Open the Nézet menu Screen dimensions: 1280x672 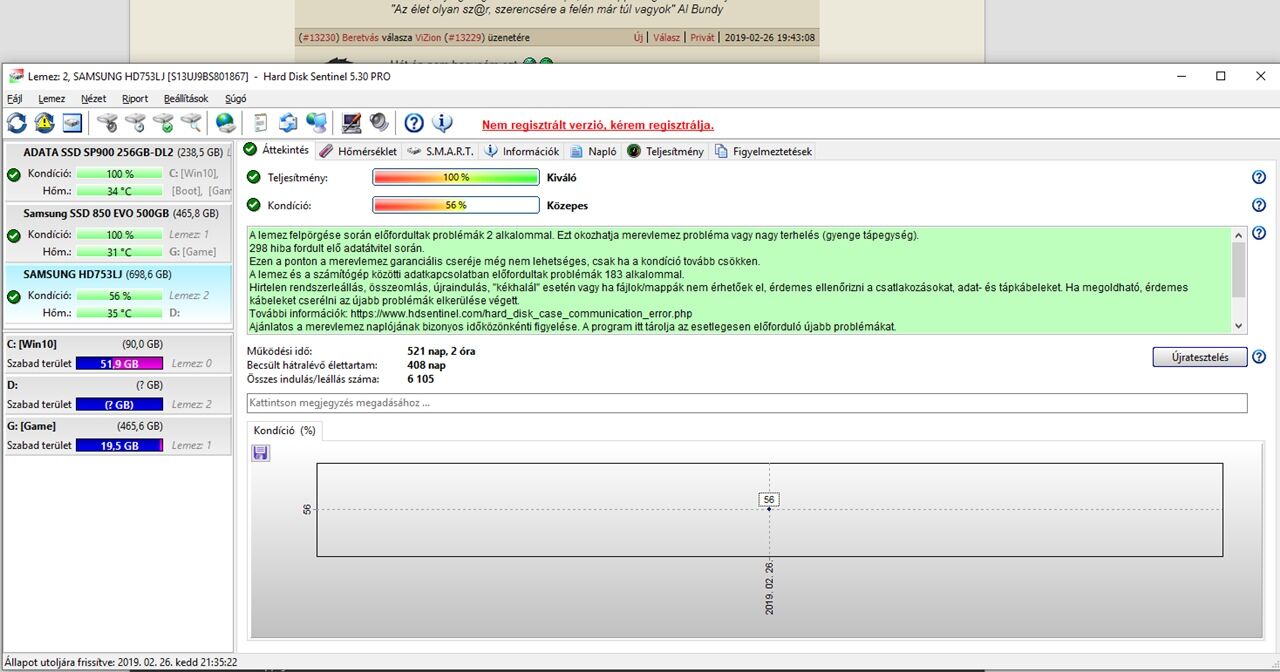click(x=93, y=99)
